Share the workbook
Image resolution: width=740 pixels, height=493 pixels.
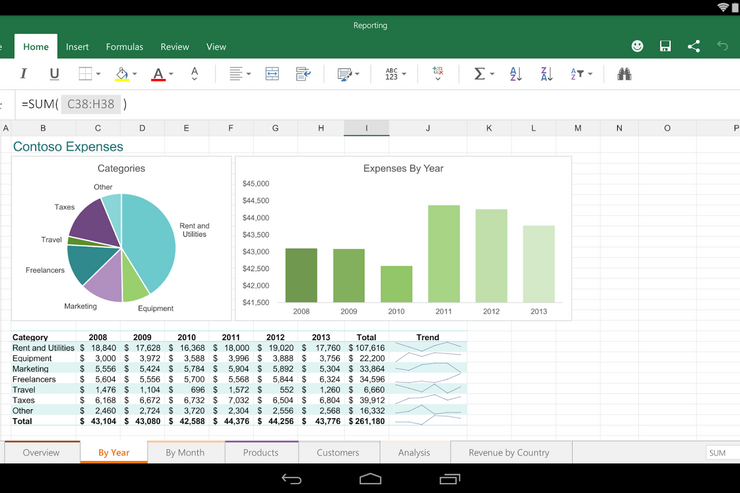[694, 46]
